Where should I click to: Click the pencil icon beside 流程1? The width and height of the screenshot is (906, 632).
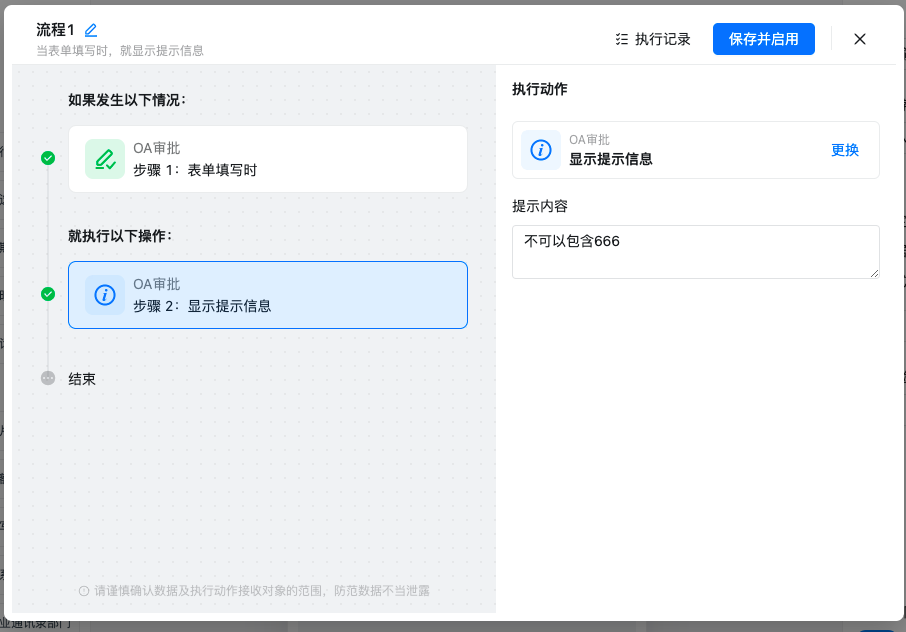point(91,30)
